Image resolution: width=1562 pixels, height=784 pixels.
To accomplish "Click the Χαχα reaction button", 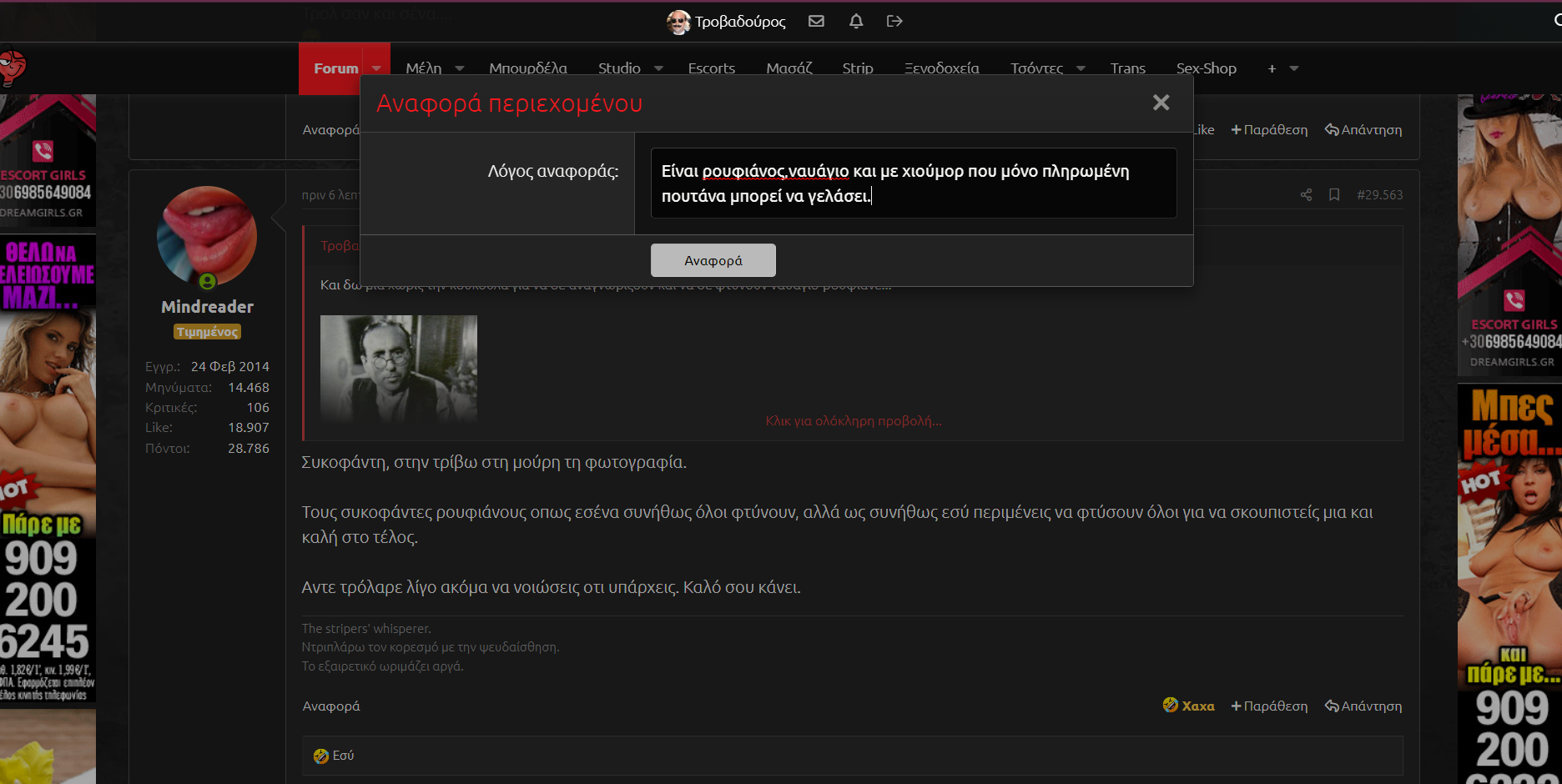I will pos(1189,706).
